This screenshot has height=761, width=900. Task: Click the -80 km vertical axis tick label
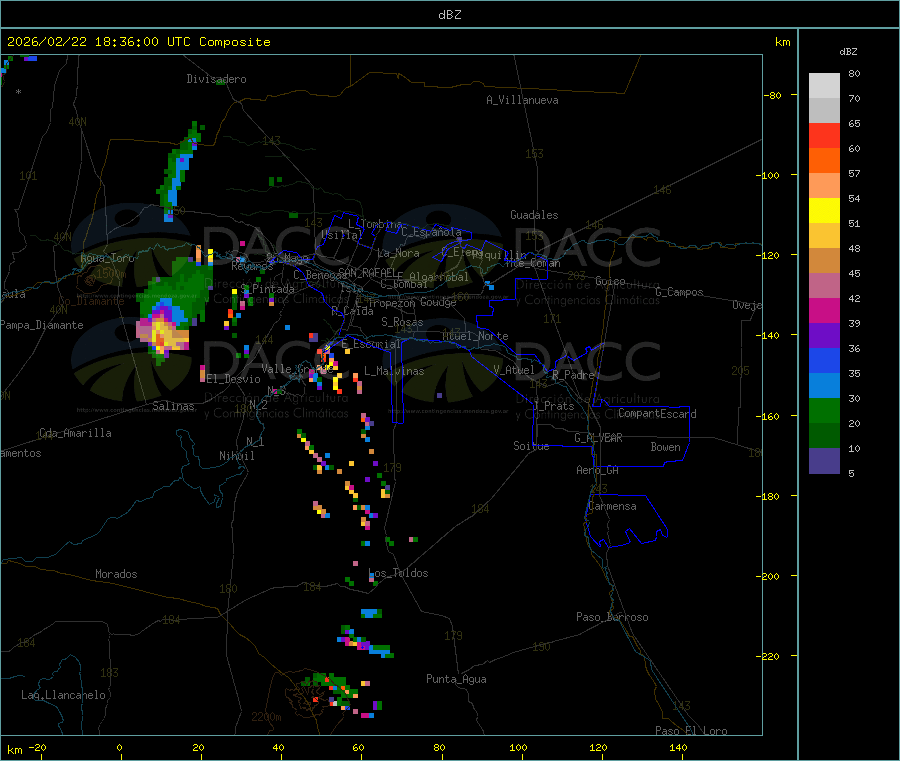[772, 95]
